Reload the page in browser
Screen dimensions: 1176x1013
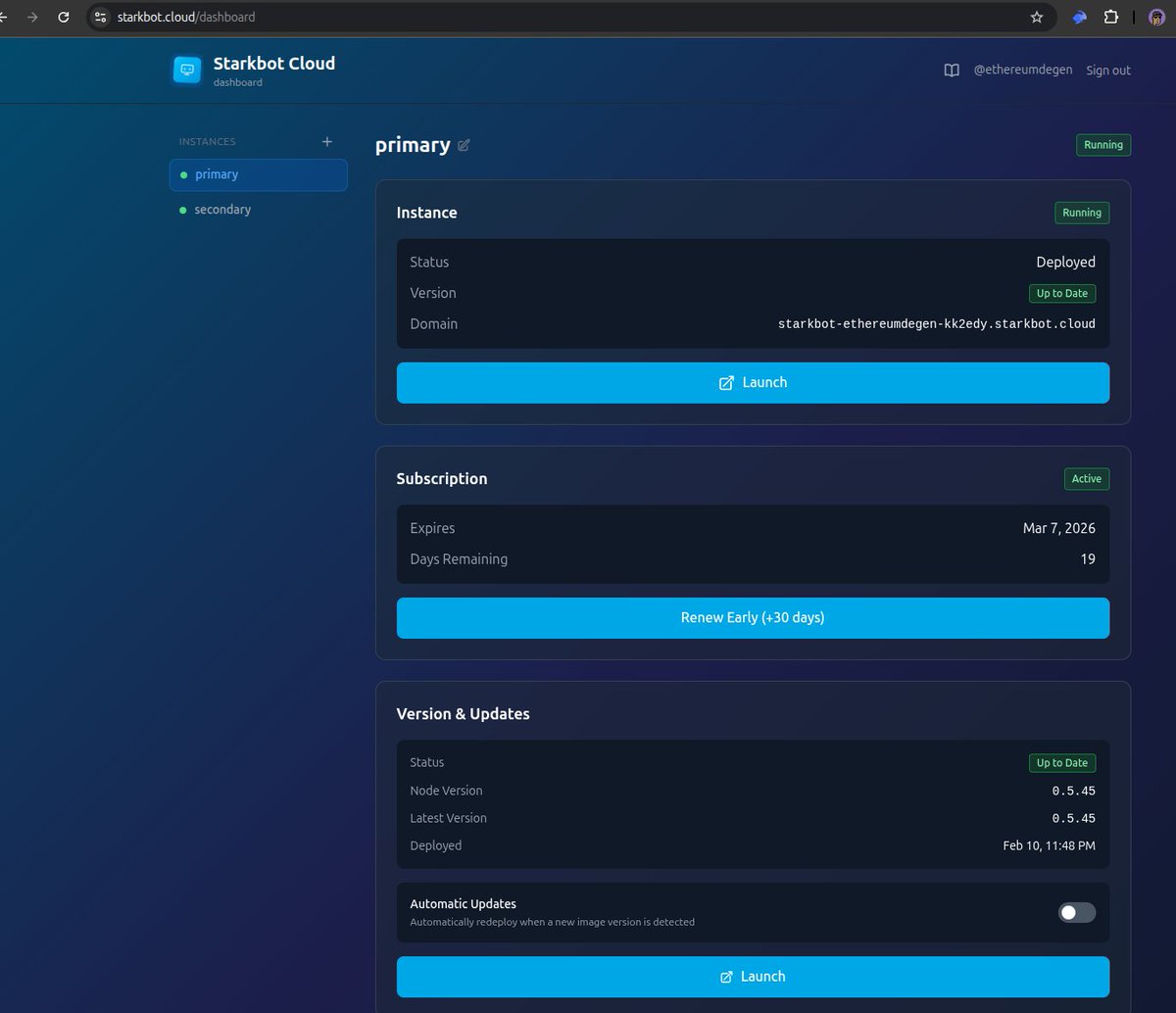click(x=64, y=17)
